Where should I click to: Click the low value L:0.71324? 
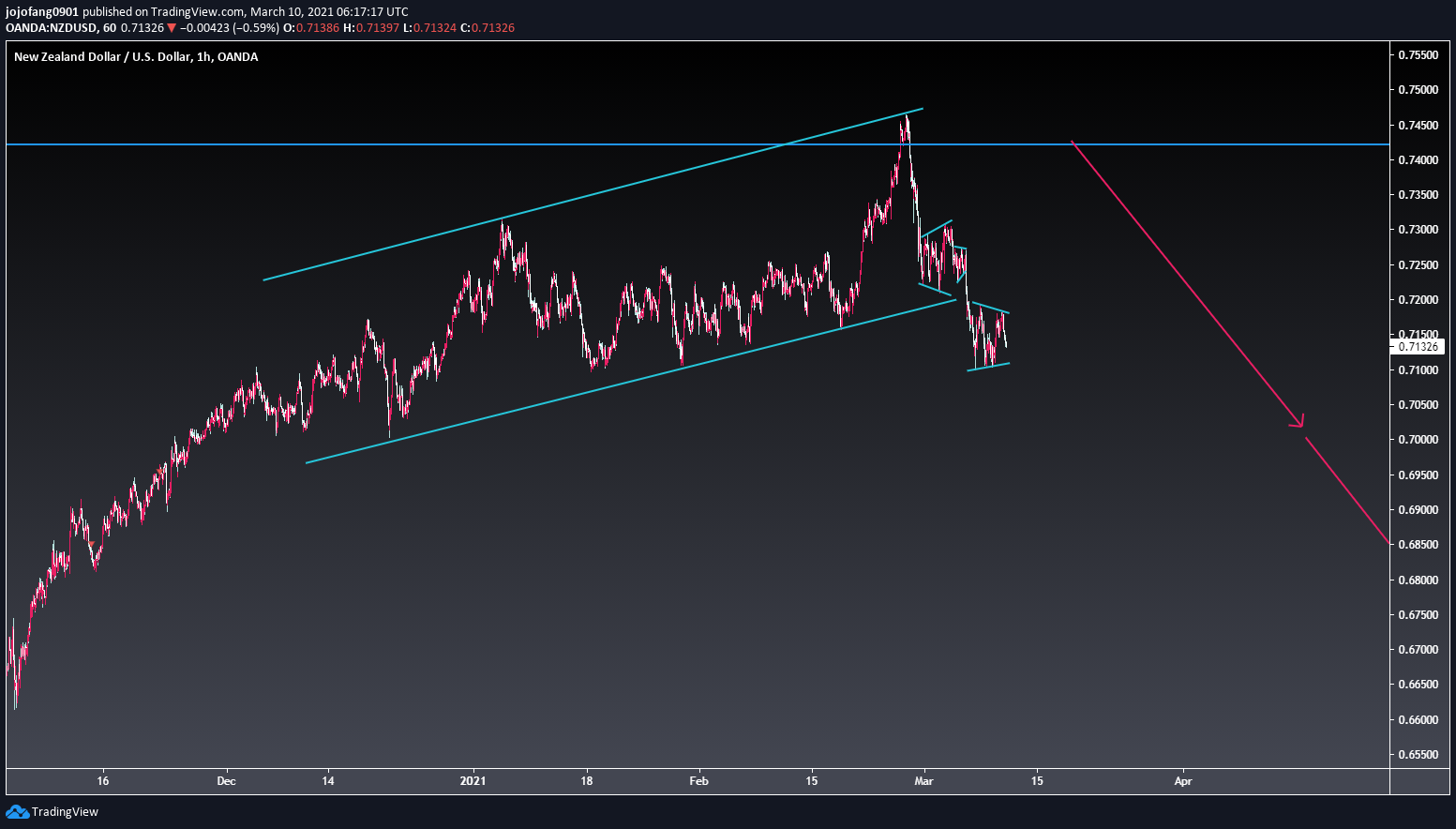tap(429, 28)
